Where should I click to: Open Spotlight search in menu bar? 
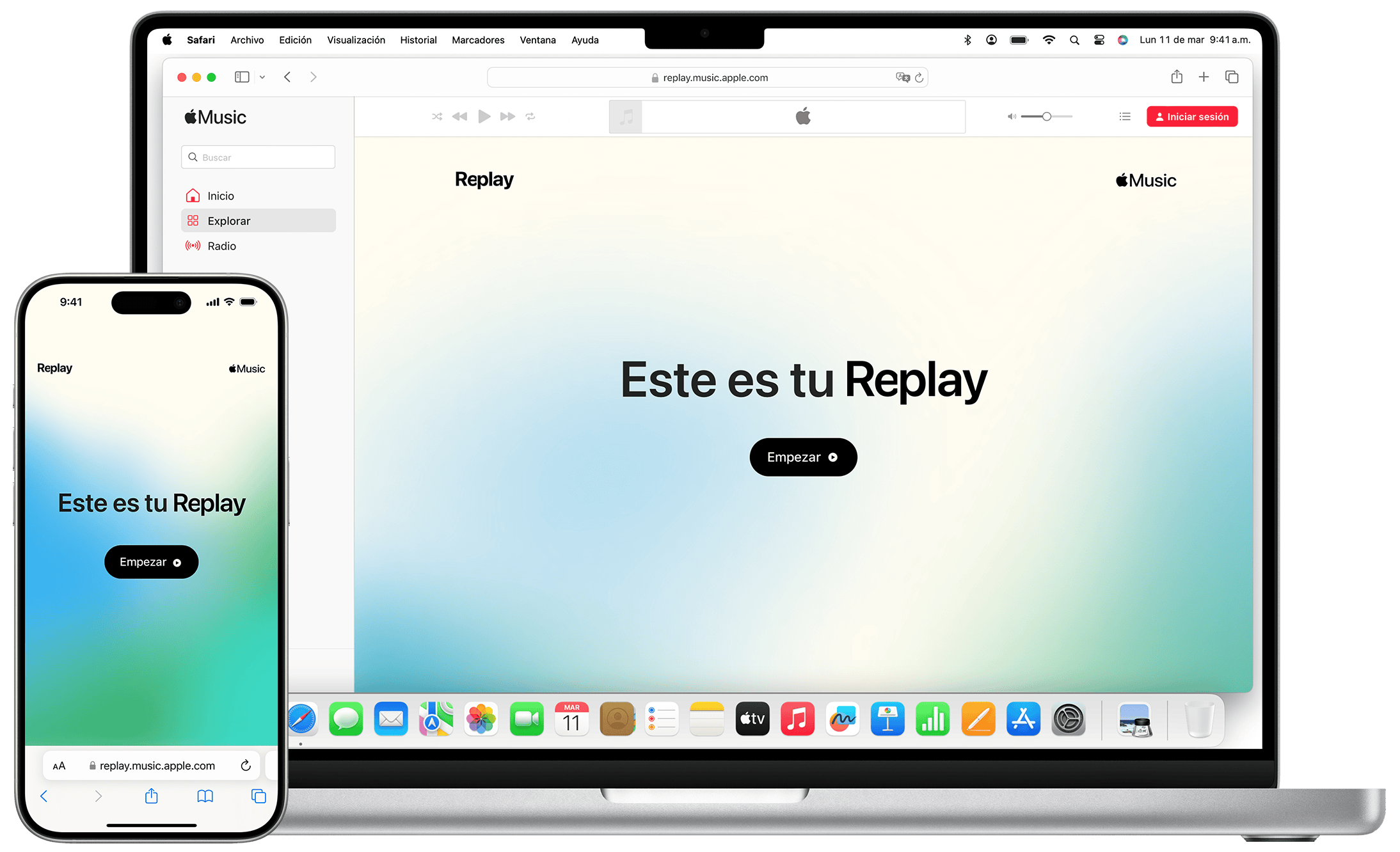[x=1074, y=40]
